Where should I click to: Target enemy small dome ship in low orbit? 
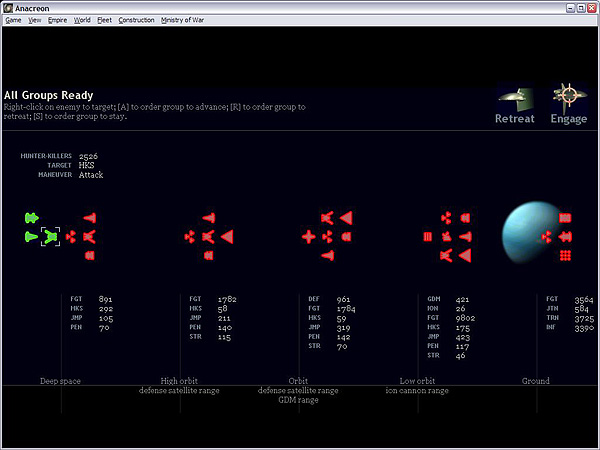click(x=465, y=218)
